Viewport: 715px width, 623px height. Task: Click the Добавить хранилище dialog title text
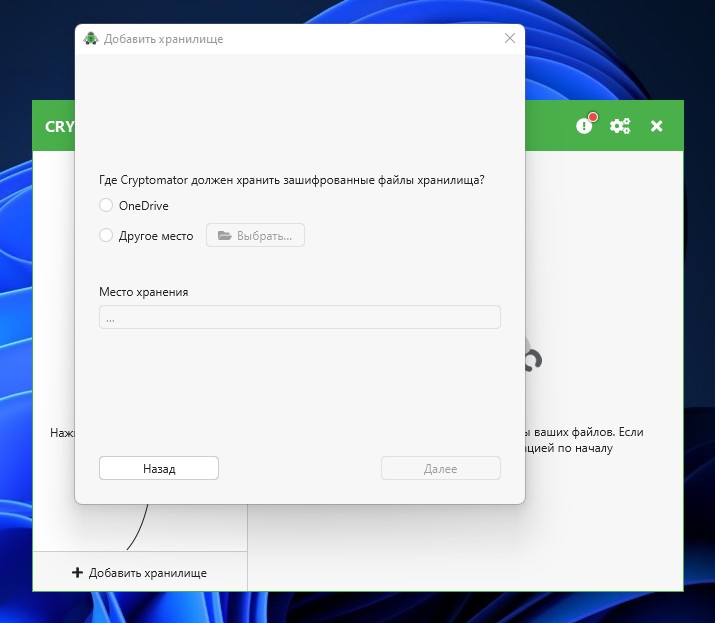pyautogui.click(x=163, y=39)
